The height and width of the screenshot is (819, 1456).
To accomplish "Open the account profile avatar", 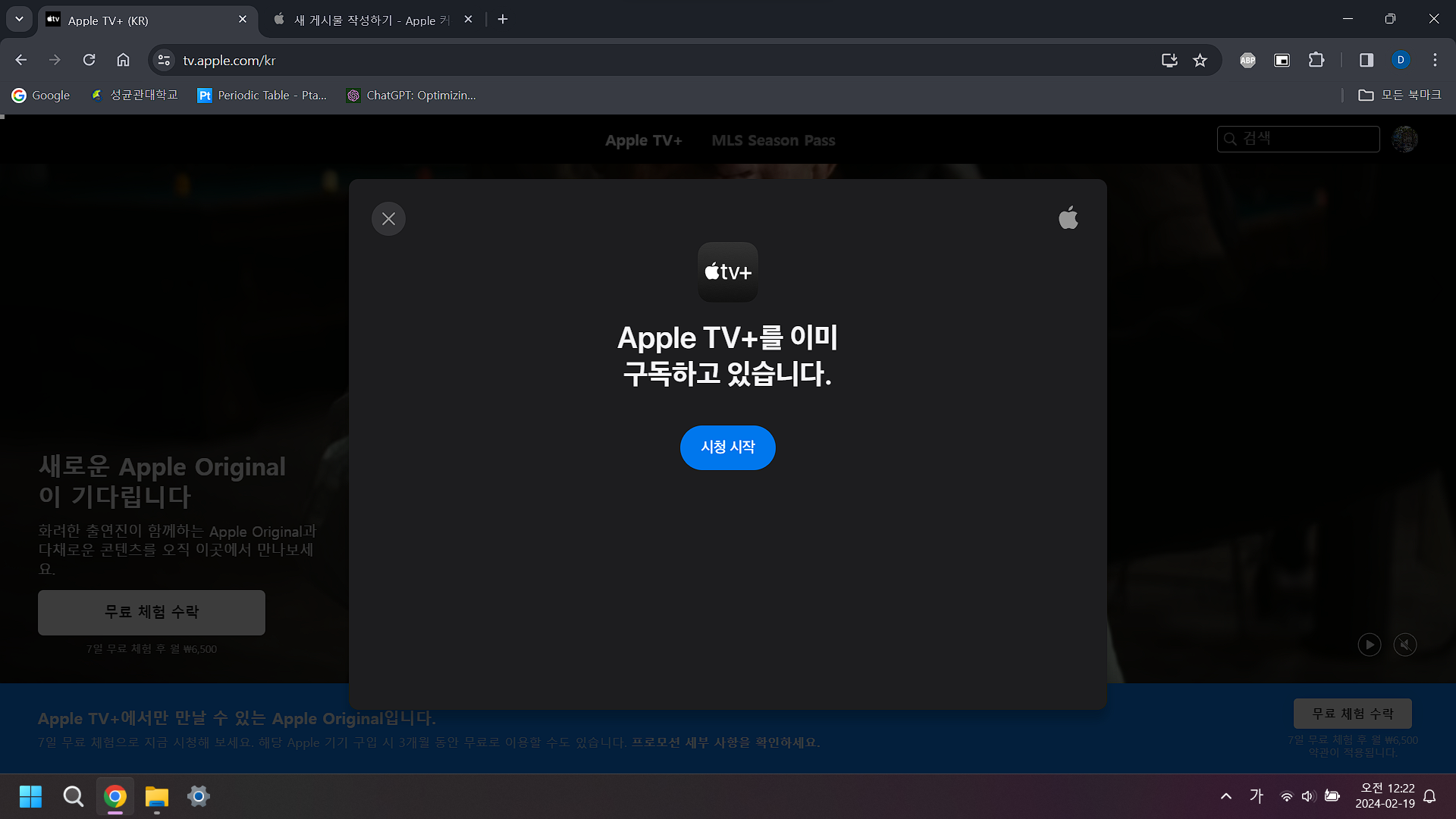I will [1404, 139].
